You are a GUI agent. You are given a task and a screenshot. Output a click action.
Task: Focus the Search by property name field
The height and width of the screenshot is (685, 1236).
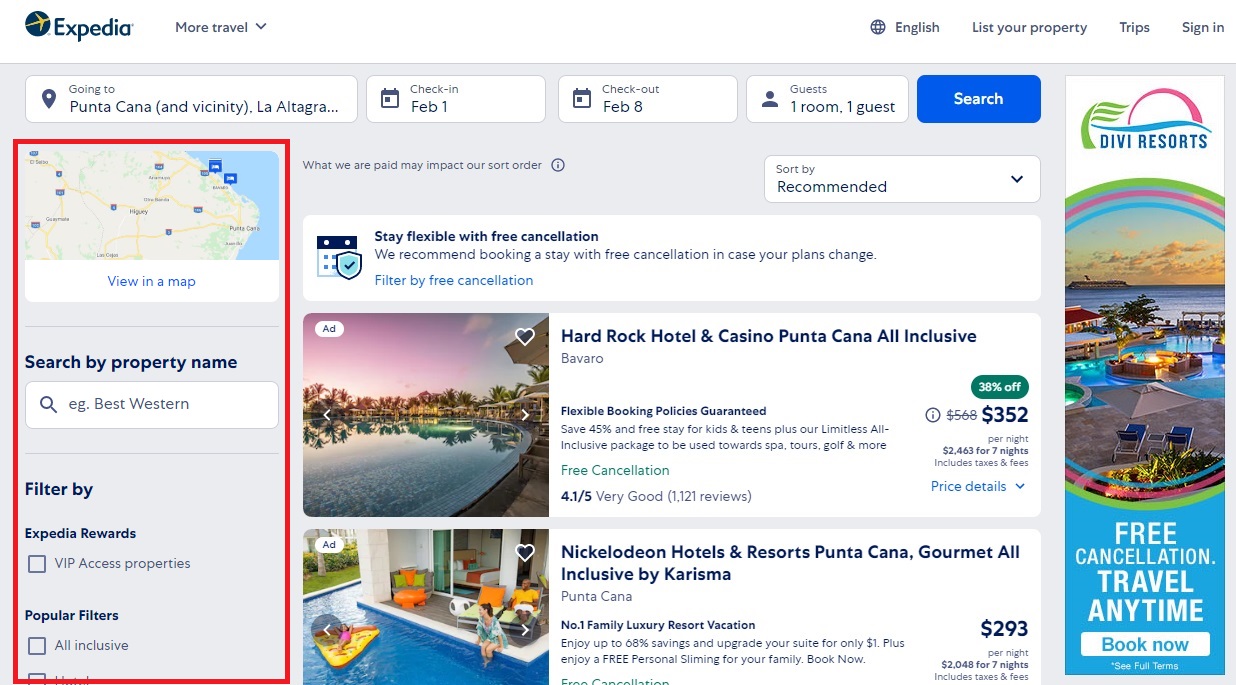pos(152,404)
